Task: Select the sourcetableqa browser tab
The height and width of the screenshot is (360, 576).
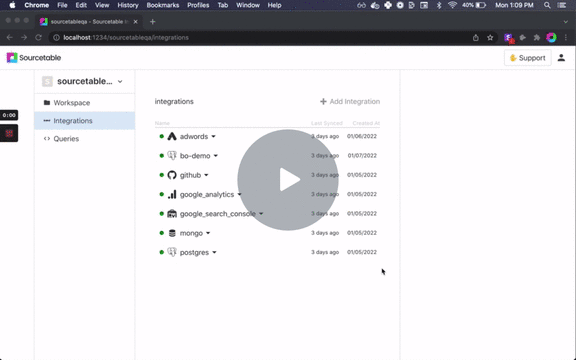Action: pyautogui.click(x=88, y=22)
